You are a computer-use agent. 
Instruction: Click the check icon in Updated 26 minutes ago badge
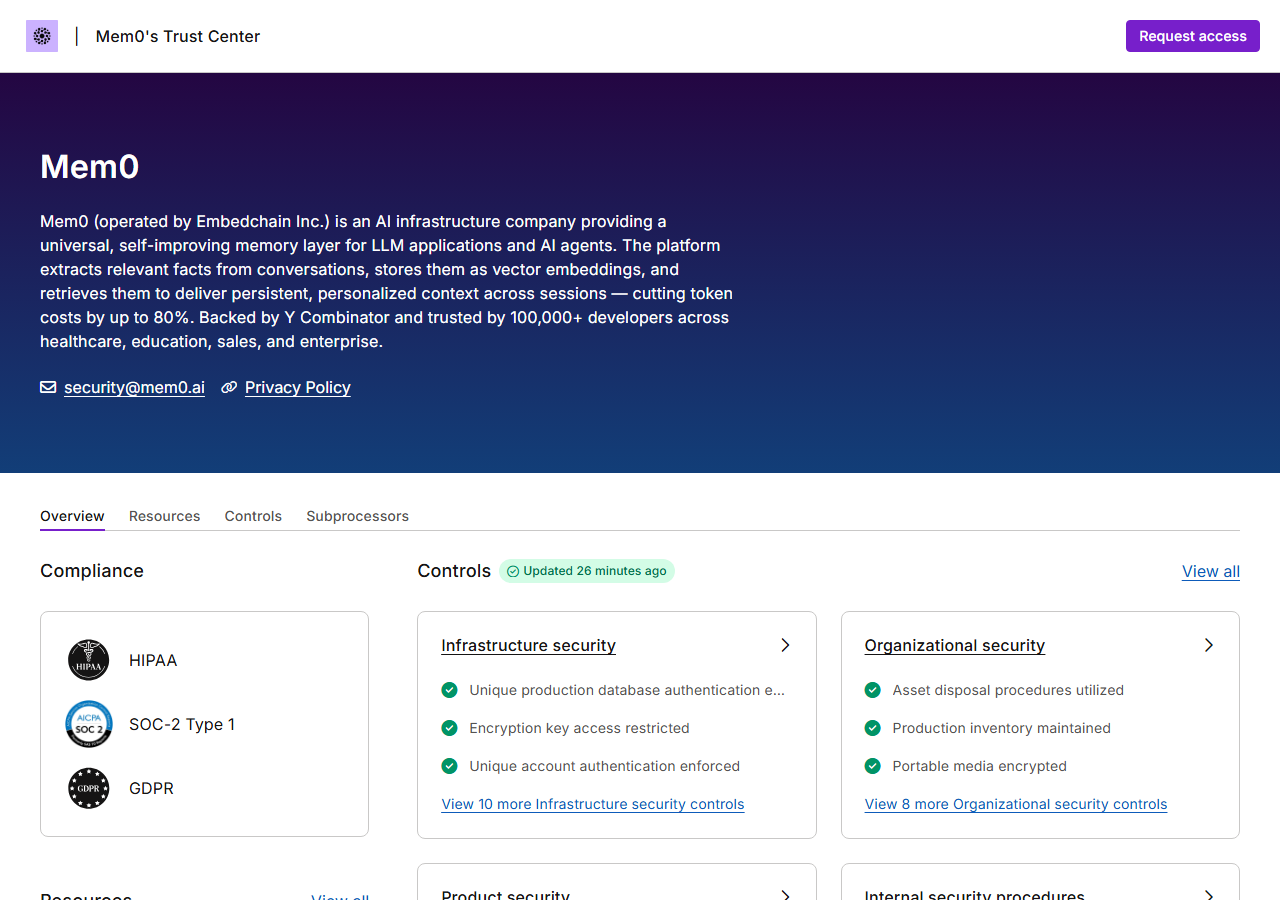coord(513,571)
